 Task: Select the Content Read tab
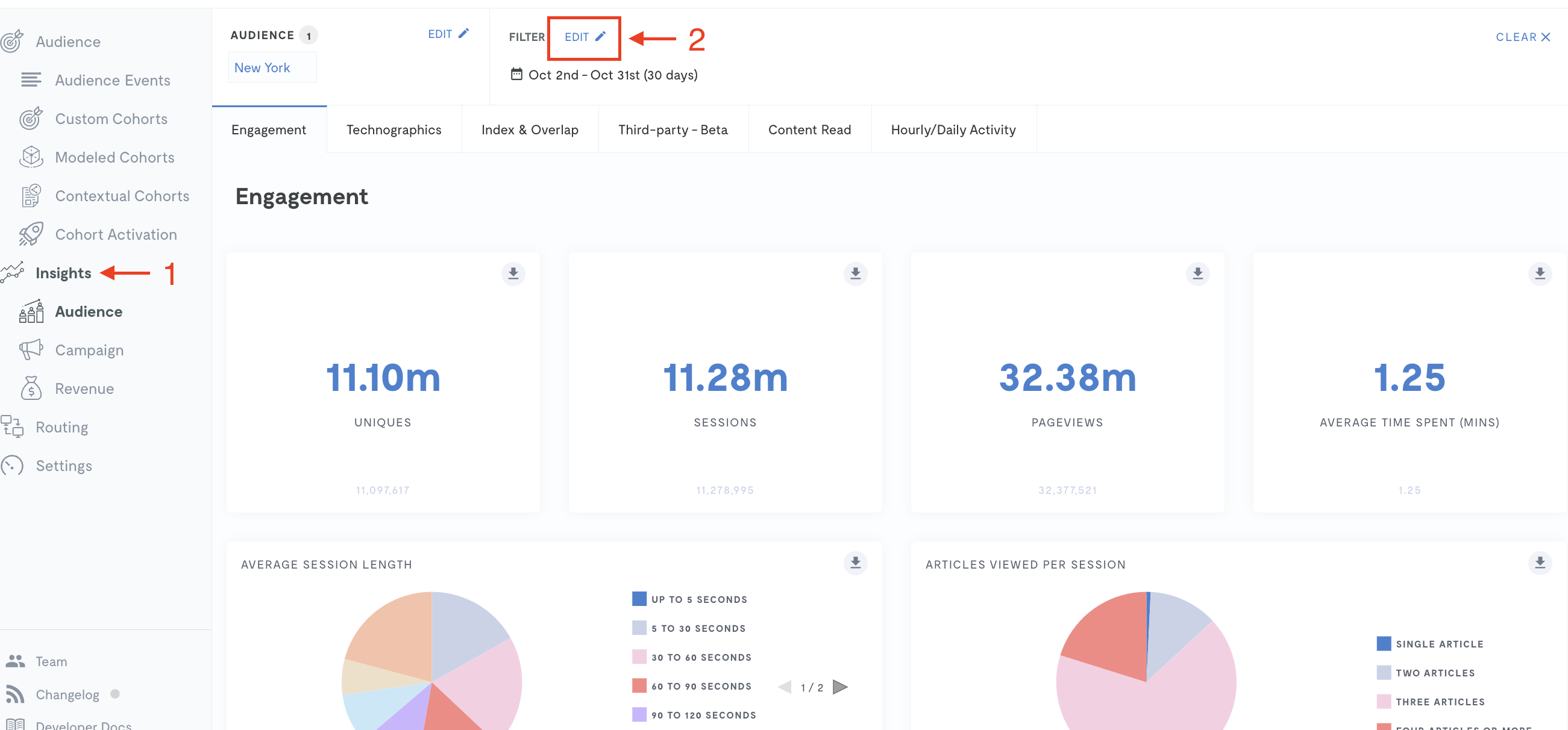[x=809, y=129]
